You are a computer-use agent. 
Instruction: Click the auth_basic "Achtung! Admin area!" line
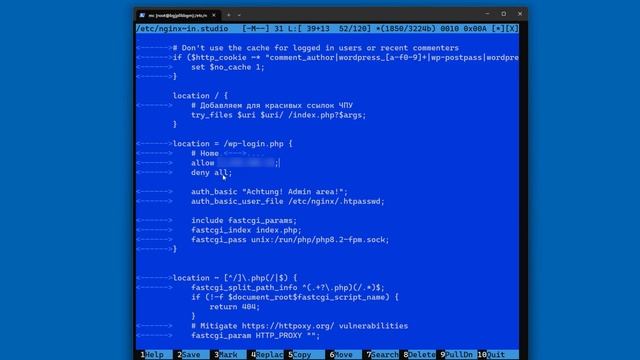coord(269,191)
